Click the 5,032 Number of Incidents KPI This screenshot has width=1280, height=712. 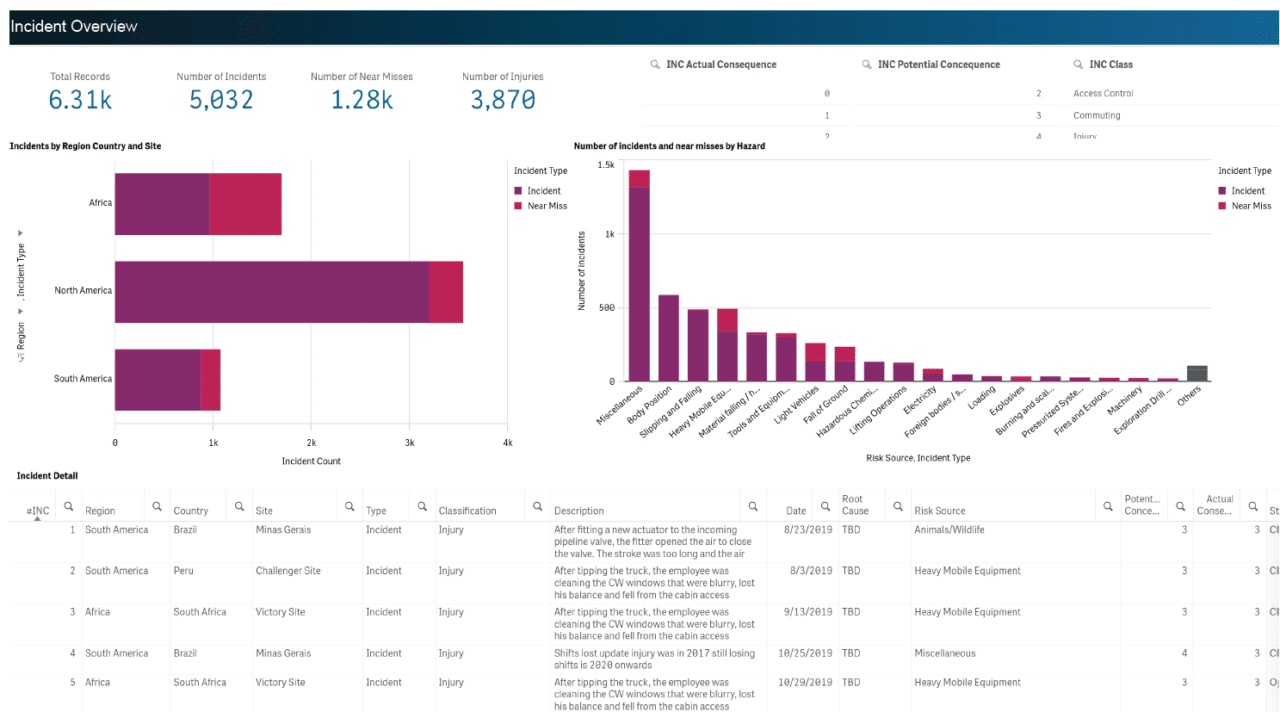tap(221, 99)
